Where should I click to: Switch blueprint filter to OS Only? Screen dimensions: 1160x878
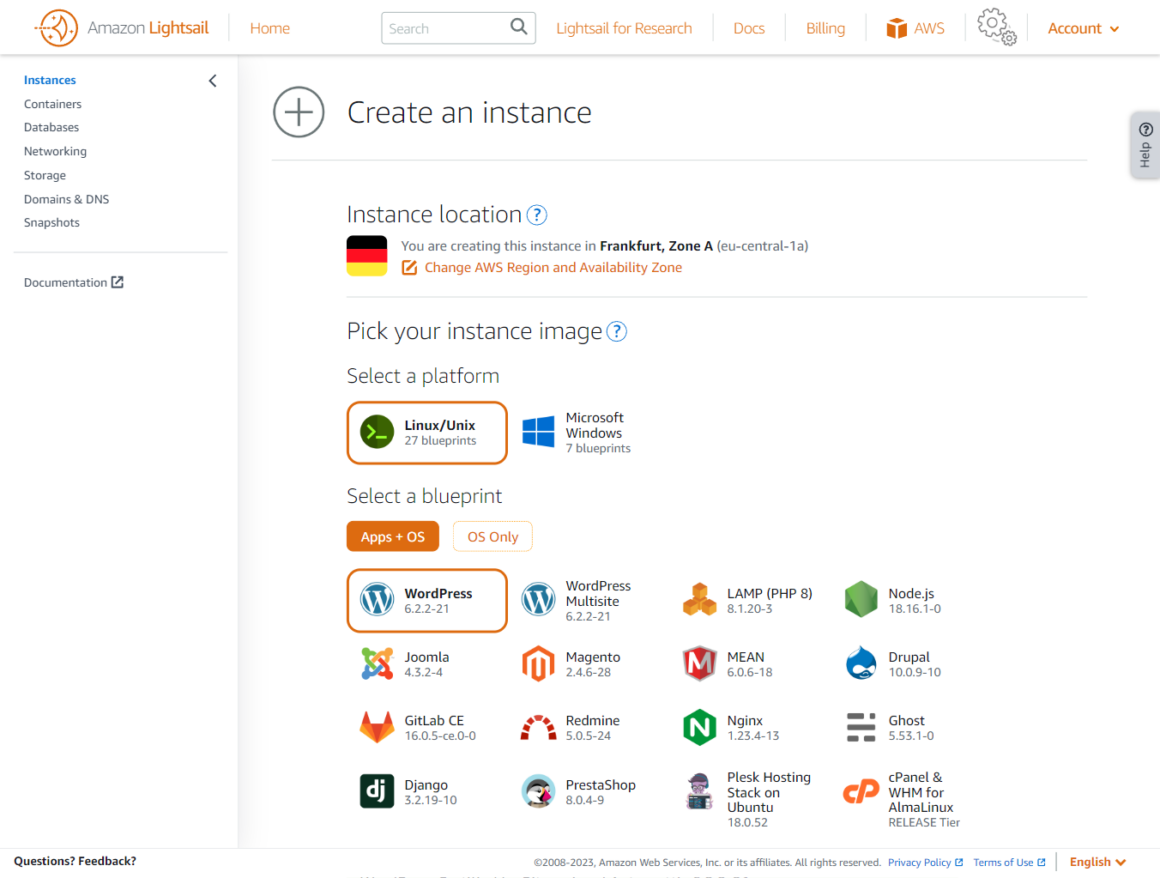point(492,537)
